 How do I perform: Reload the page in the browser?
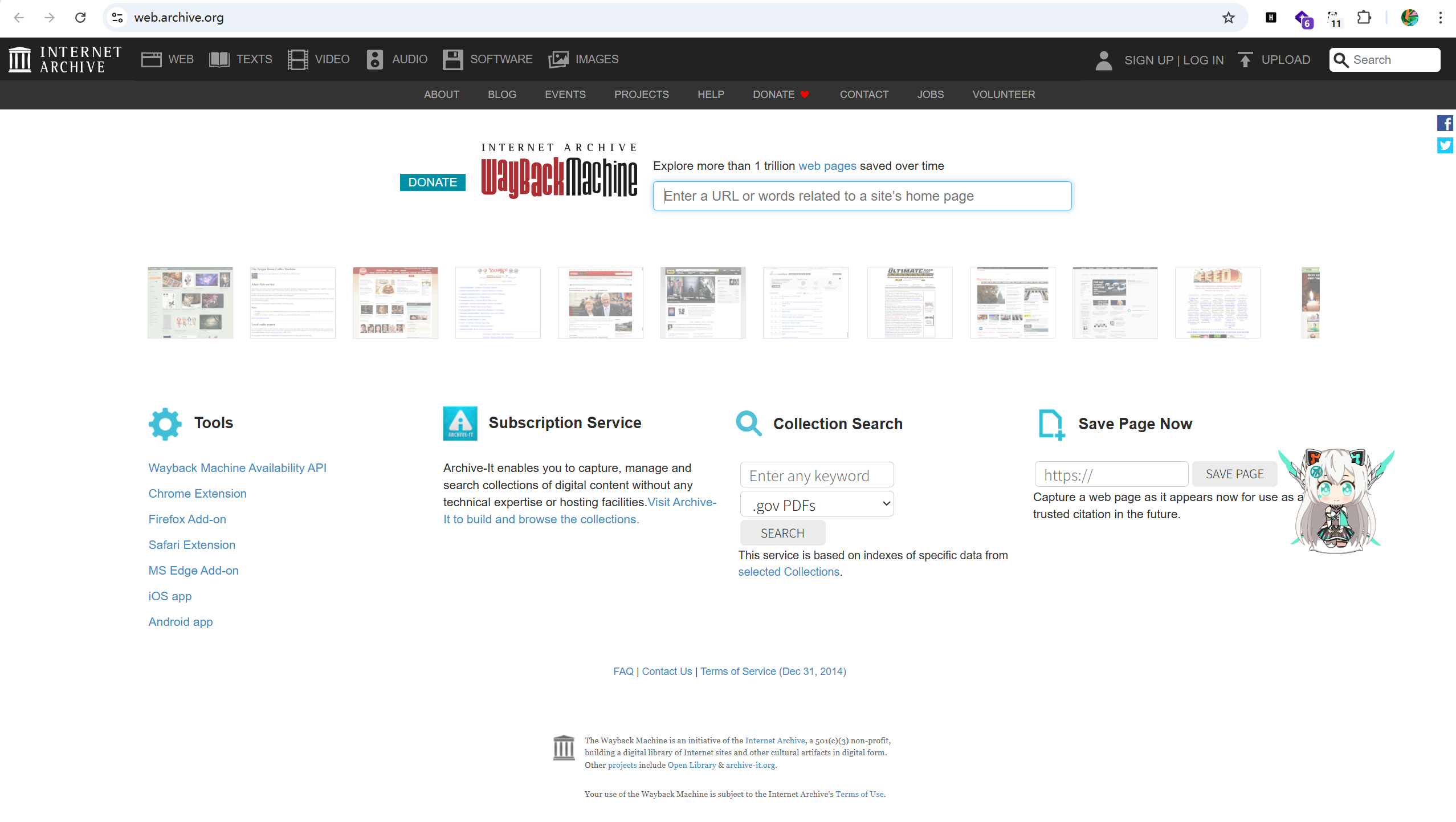tap(80, 18)
